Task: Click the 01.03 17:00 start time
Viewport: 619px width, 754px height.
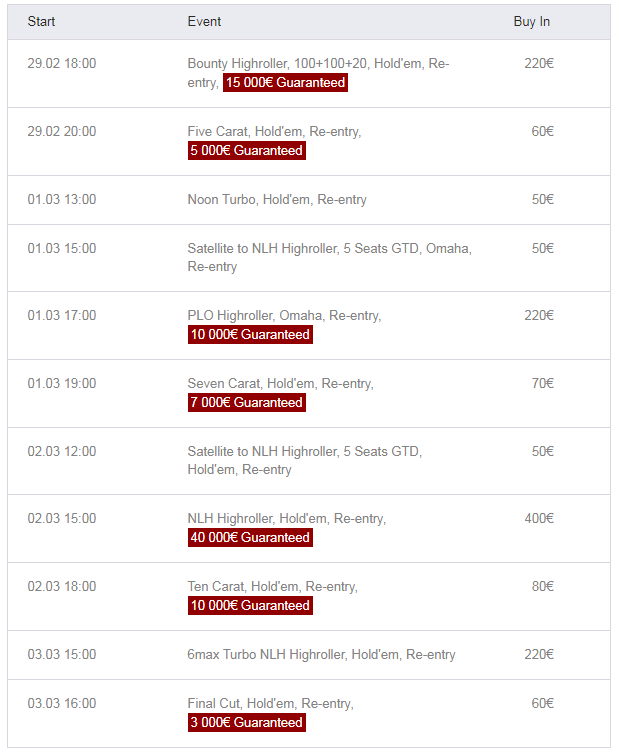Action: coord(62,316)
